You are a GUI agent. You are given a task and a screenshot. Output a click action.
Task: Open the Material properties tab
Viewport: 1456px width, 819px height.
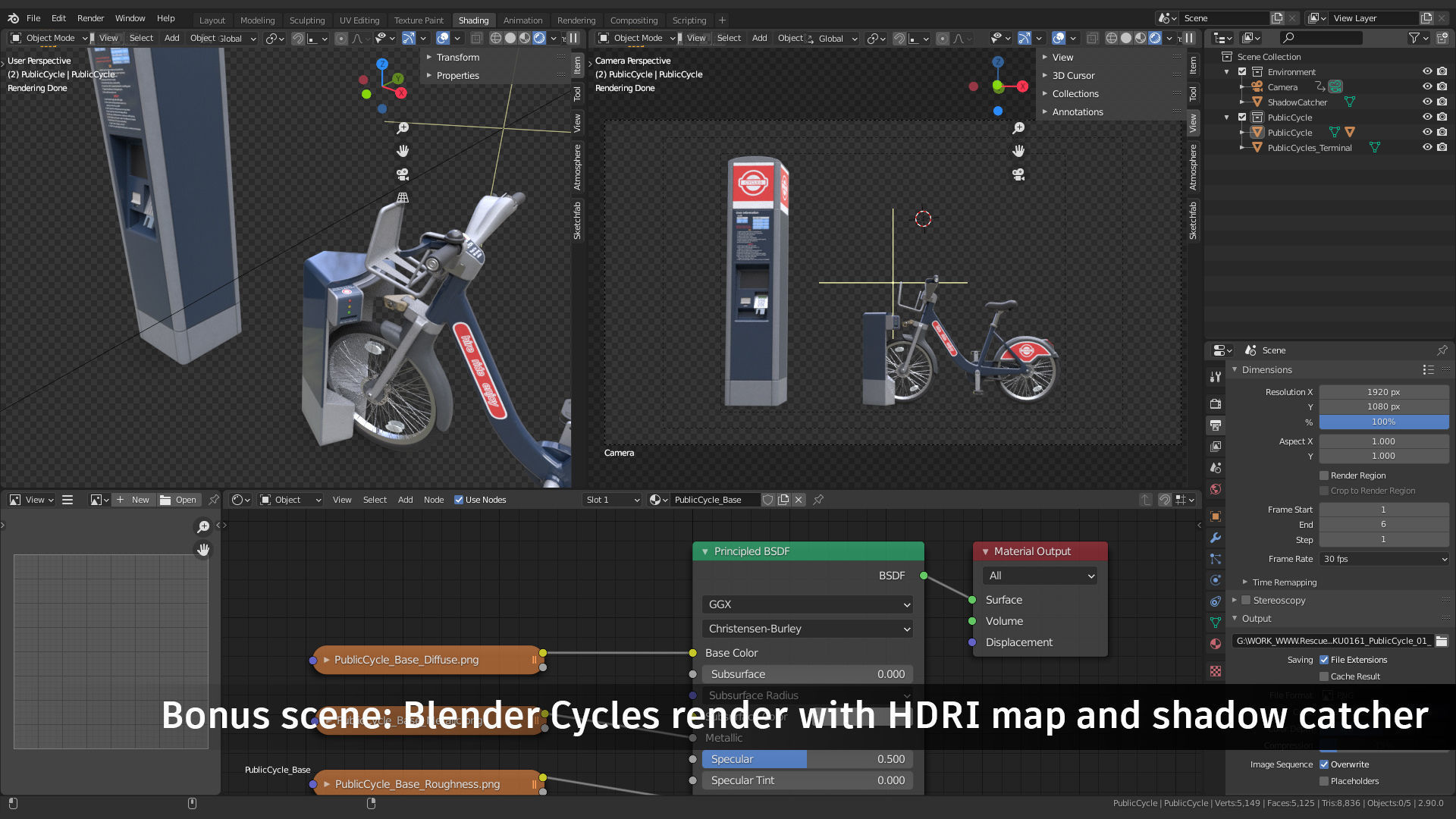pos(1216,644)
